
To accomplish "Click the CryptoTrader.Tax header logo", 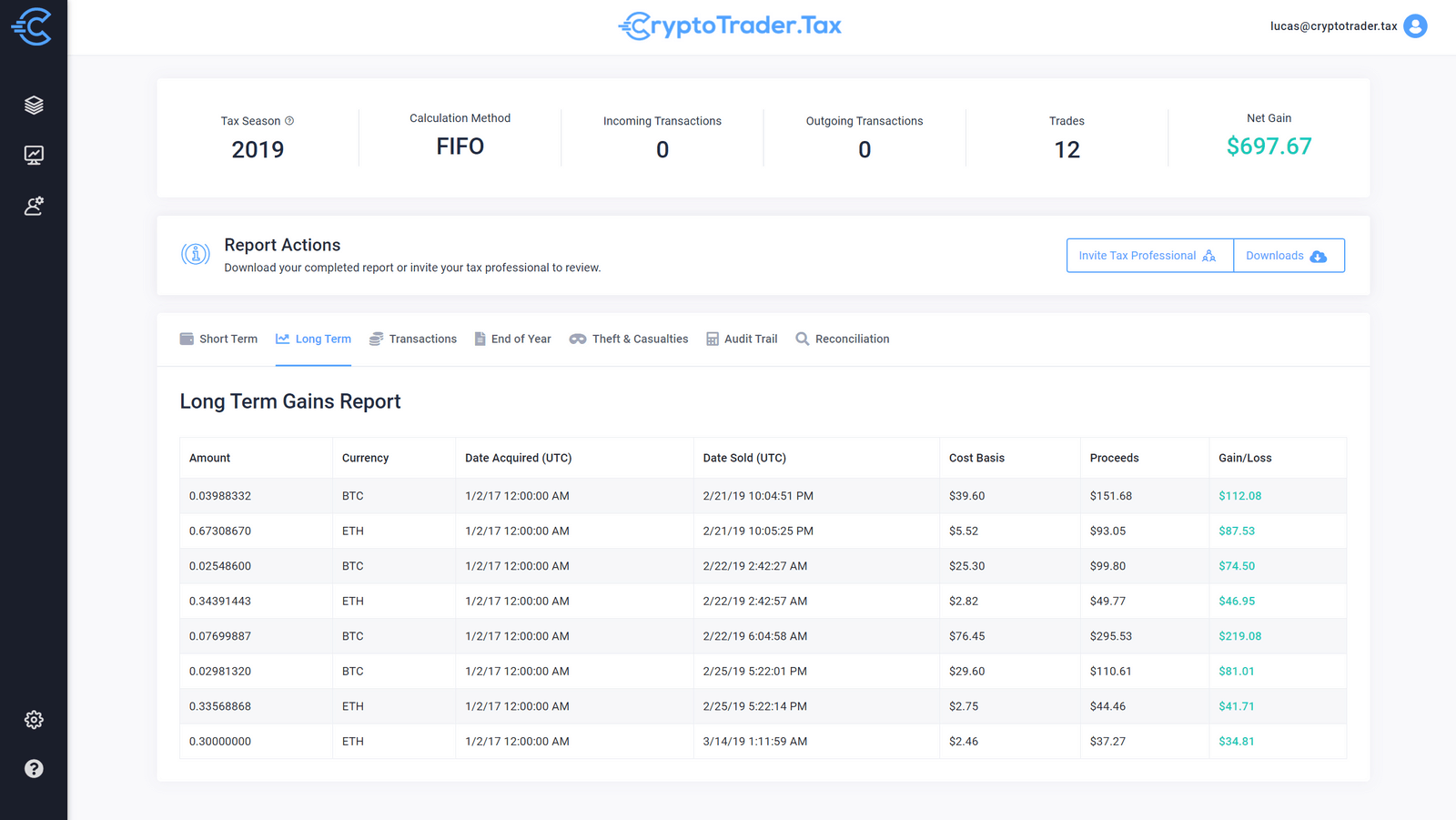I will tap(730, 25).
